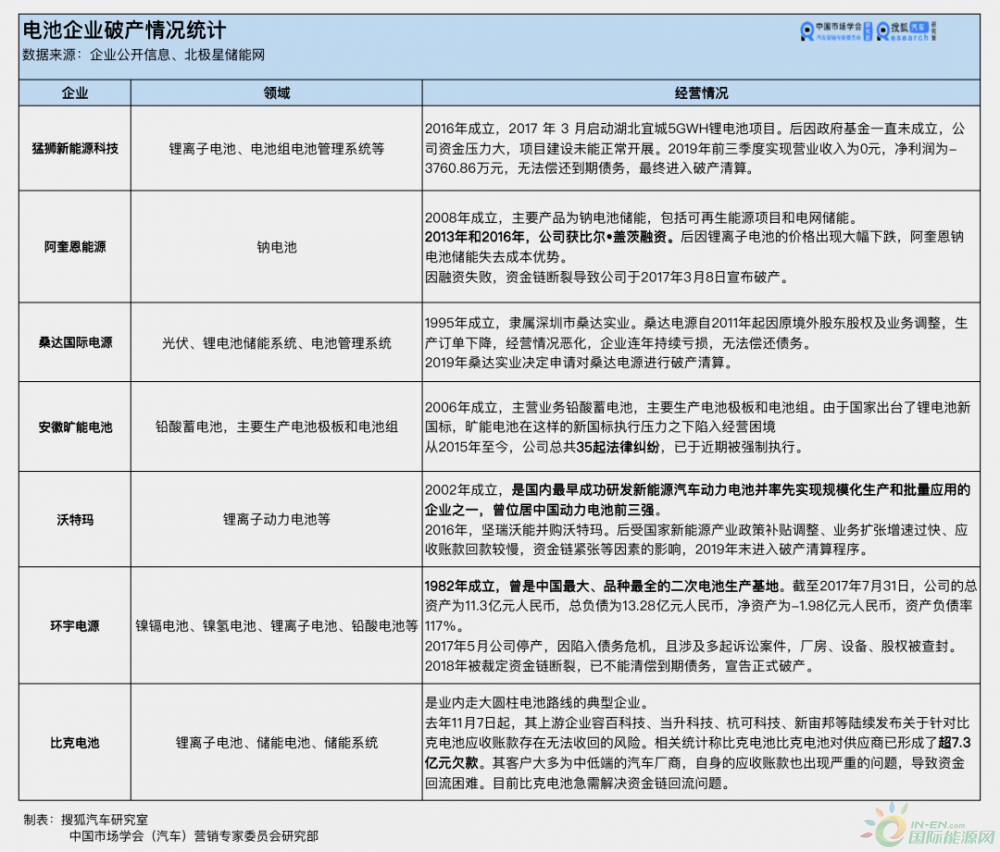Select the 比克电池 company cell
1000x852 pixels.
(75, 743)
